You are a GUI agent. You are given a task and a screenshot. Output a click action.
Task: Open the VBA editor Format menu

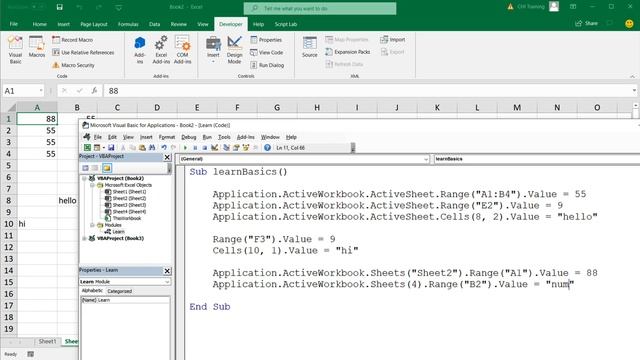click(x=167, y=137)
